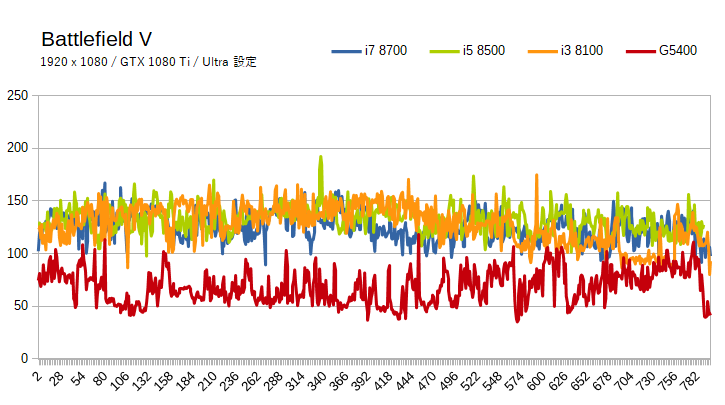This screenshot has height=405, width=725.
Task: Click the y-axis label 150
Action: click(x=18, y=201)
